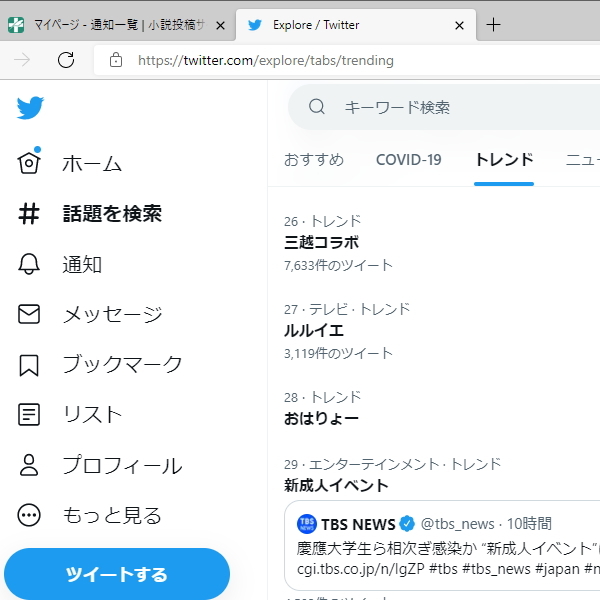Click the Twitter bird logo in sidebar
600x600 pixels.
point(30,108)
